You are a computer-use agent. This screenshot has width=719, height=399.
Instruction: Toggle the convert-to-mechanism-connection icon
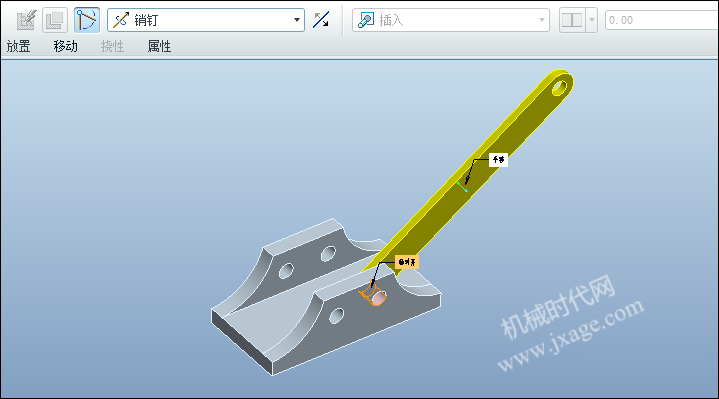tap(87, 20)
